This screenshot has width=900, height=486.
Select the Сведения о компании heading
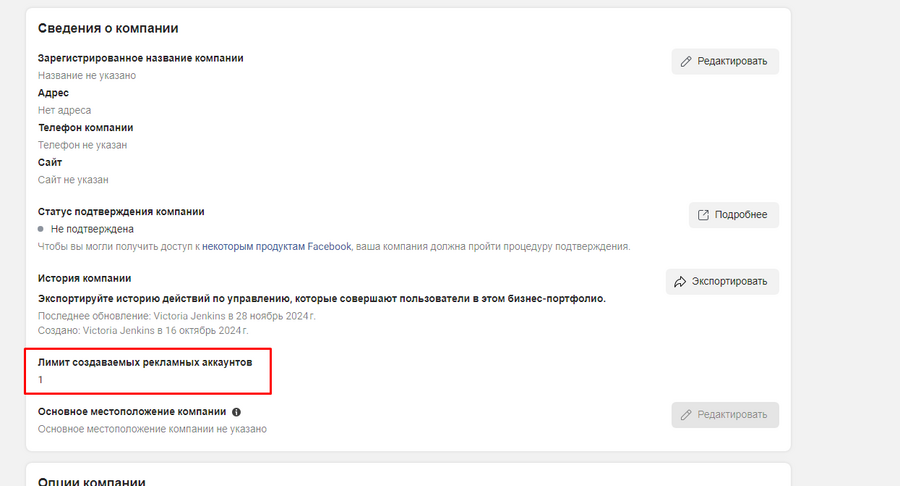(108, 28)
